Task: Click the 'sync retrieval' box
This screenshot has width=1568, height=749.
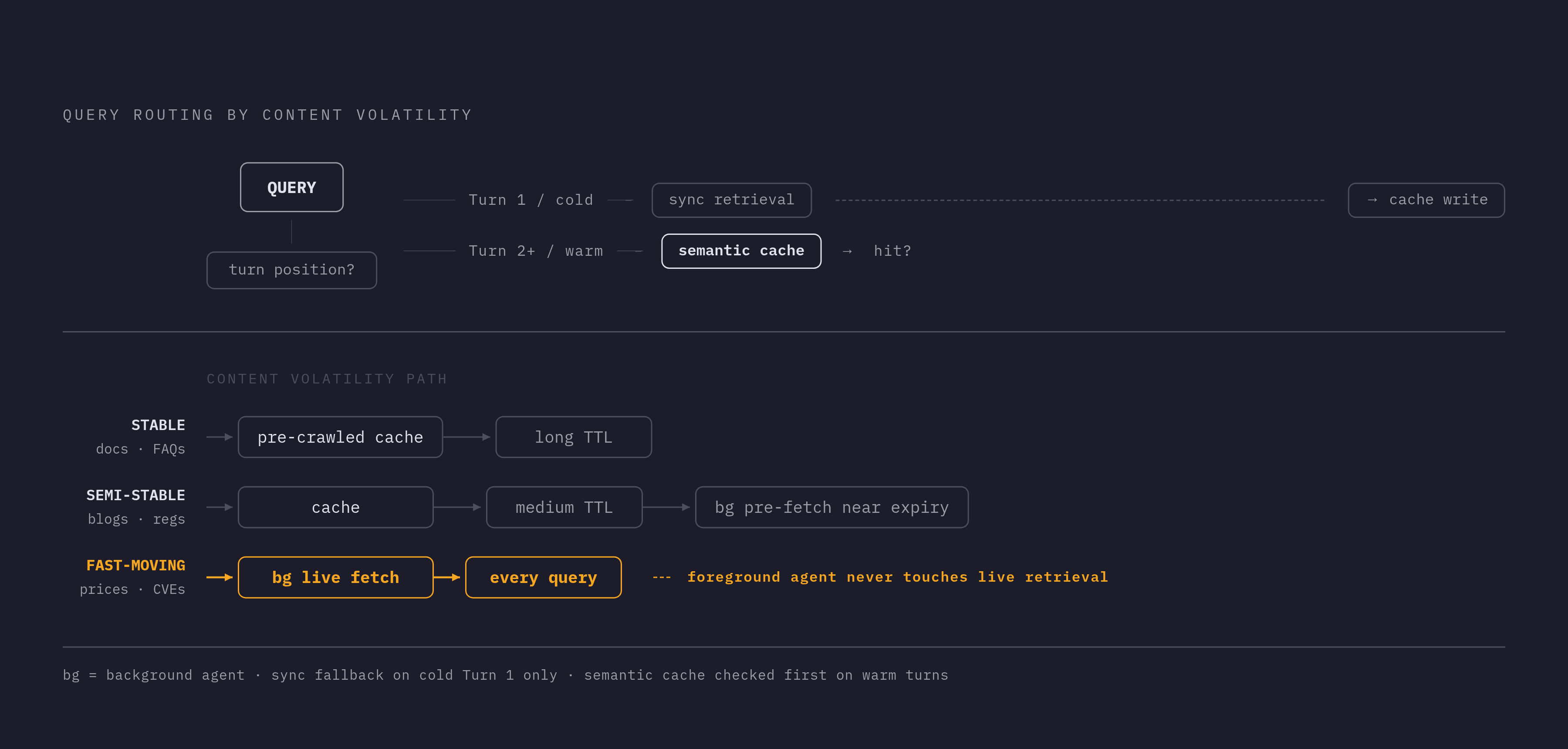Action: coord(731,200)
